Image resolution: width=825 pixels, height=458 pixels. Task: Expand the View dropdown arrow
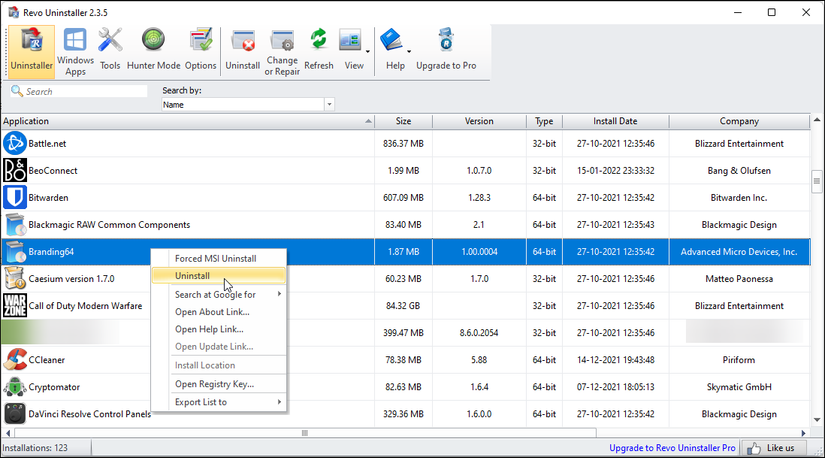[367, 52]
